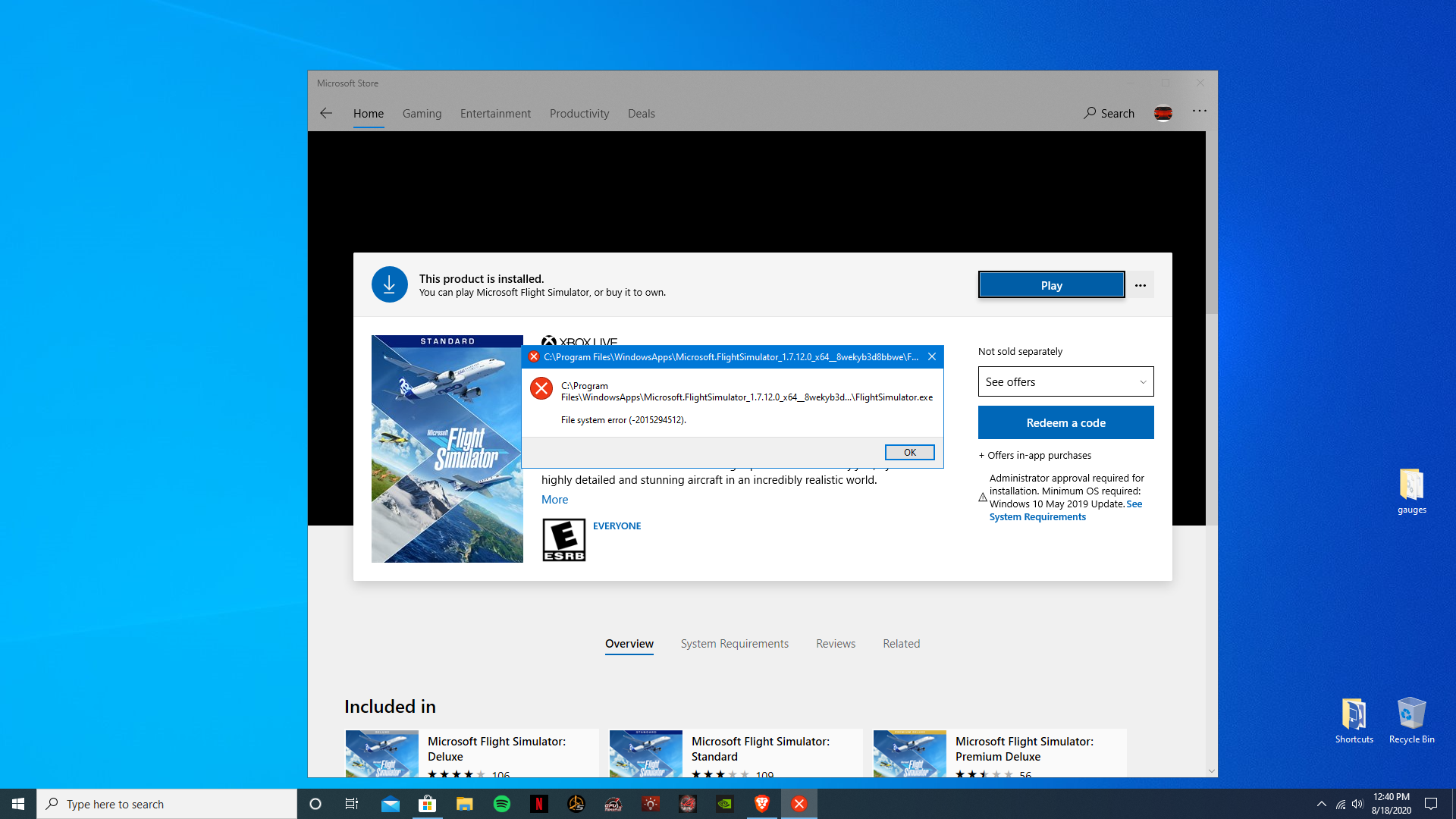Click OK in the error dialog
This screenshot has width=1456, height=819.
(x=909, y=452)
